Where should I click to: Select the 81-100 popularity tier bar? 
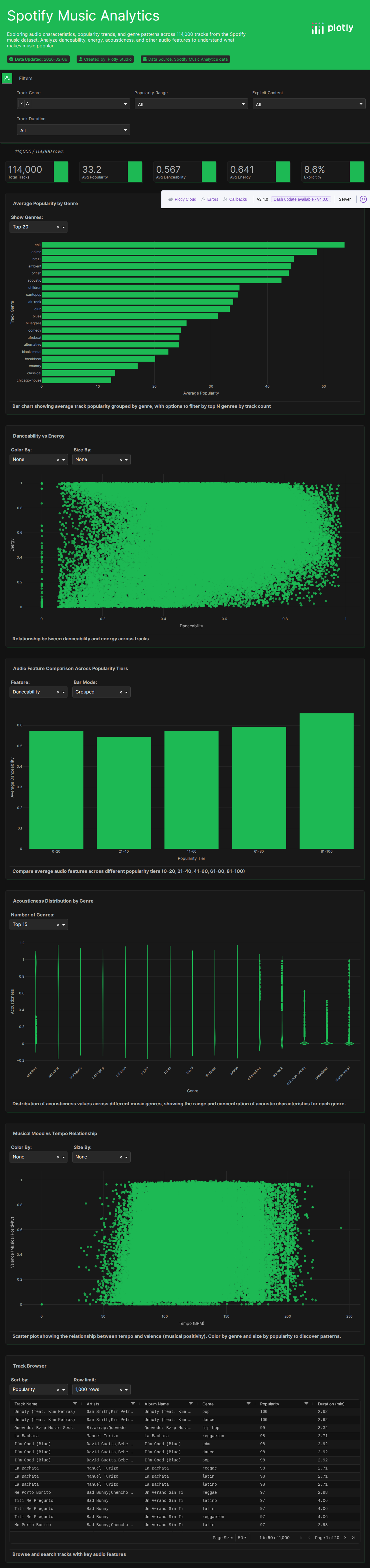point(327,781)
